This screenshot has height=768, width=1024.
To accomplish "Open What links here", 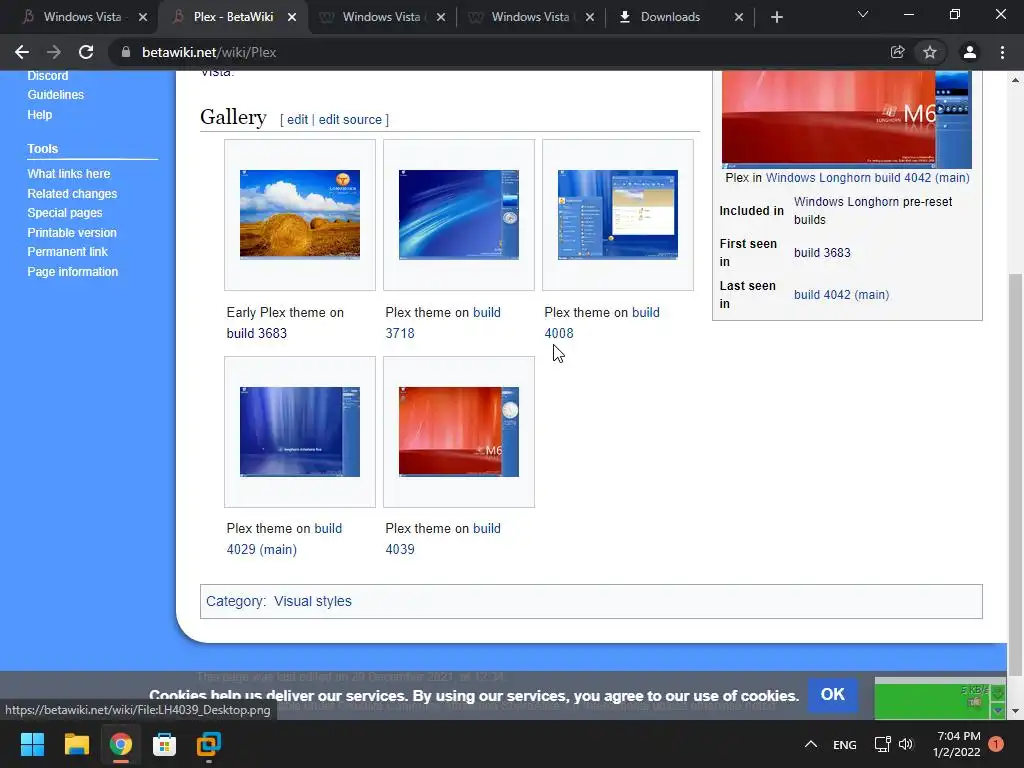I will coord(69,174).
